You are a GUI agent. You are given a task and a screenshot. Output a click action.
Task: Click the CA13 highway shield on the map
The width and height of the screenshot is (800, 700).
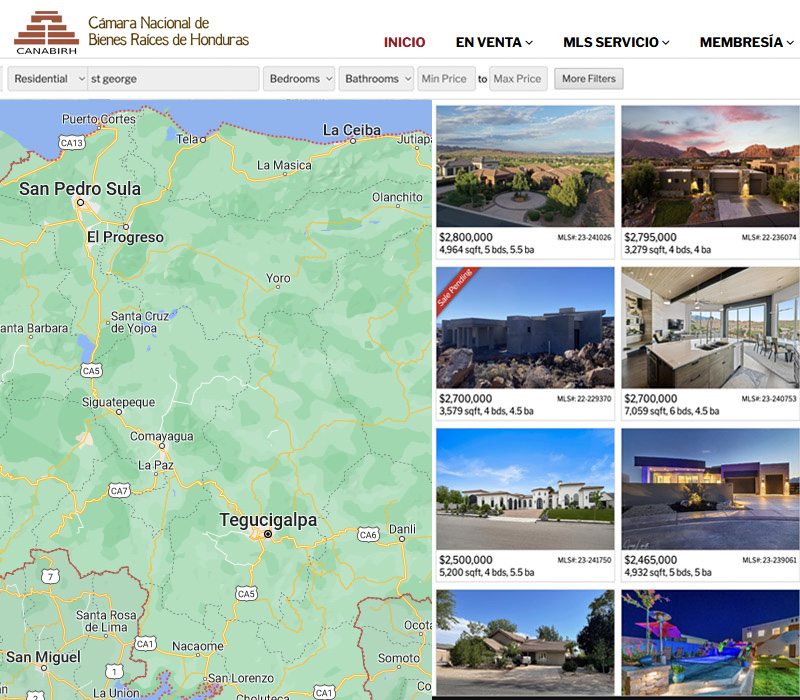tap(71, 143)
